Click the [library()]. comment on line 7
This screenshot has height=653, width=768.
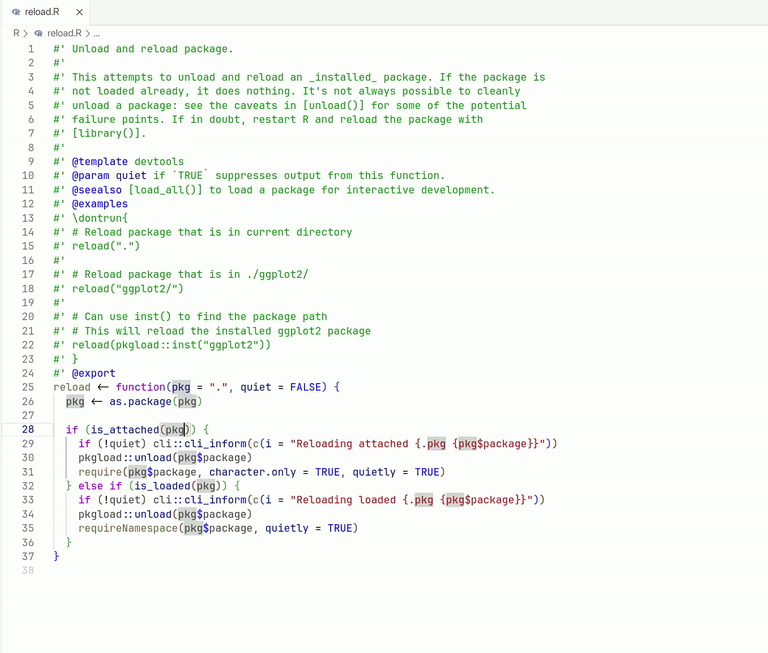(x=109, y=133)
